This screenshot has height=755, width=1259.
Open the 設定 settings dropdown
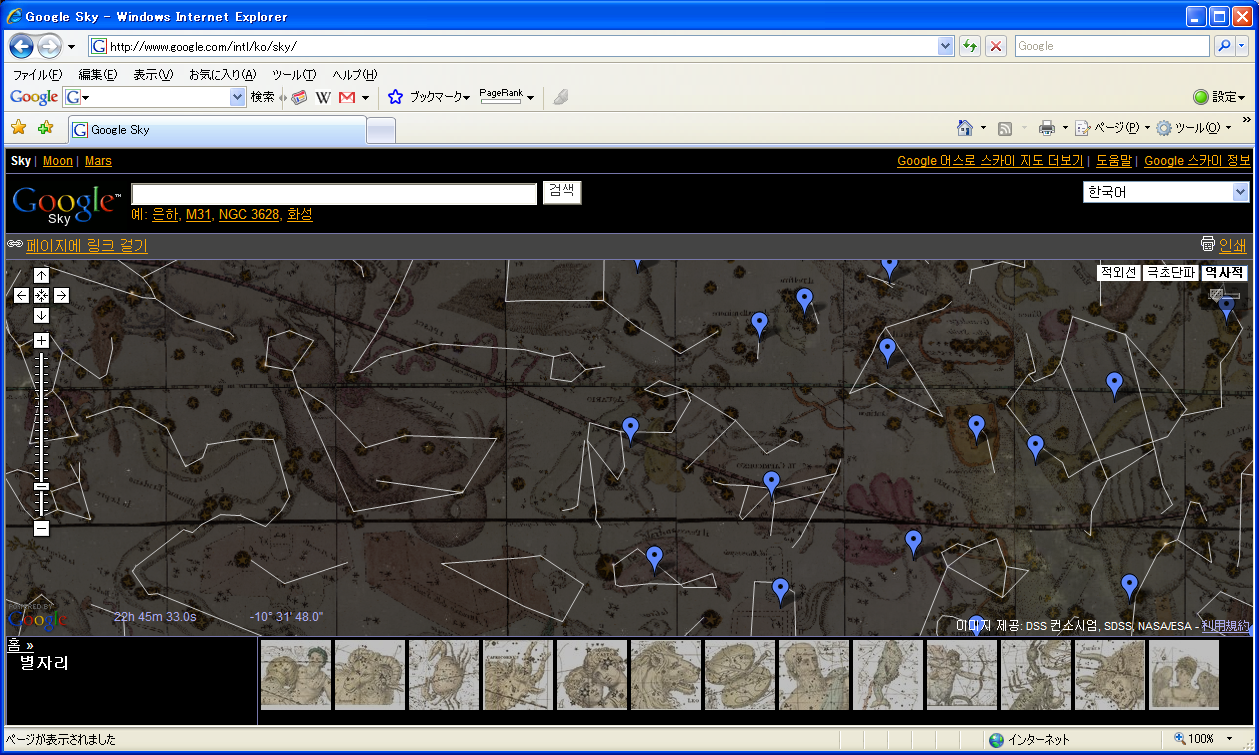click(x=1219, y=97)
